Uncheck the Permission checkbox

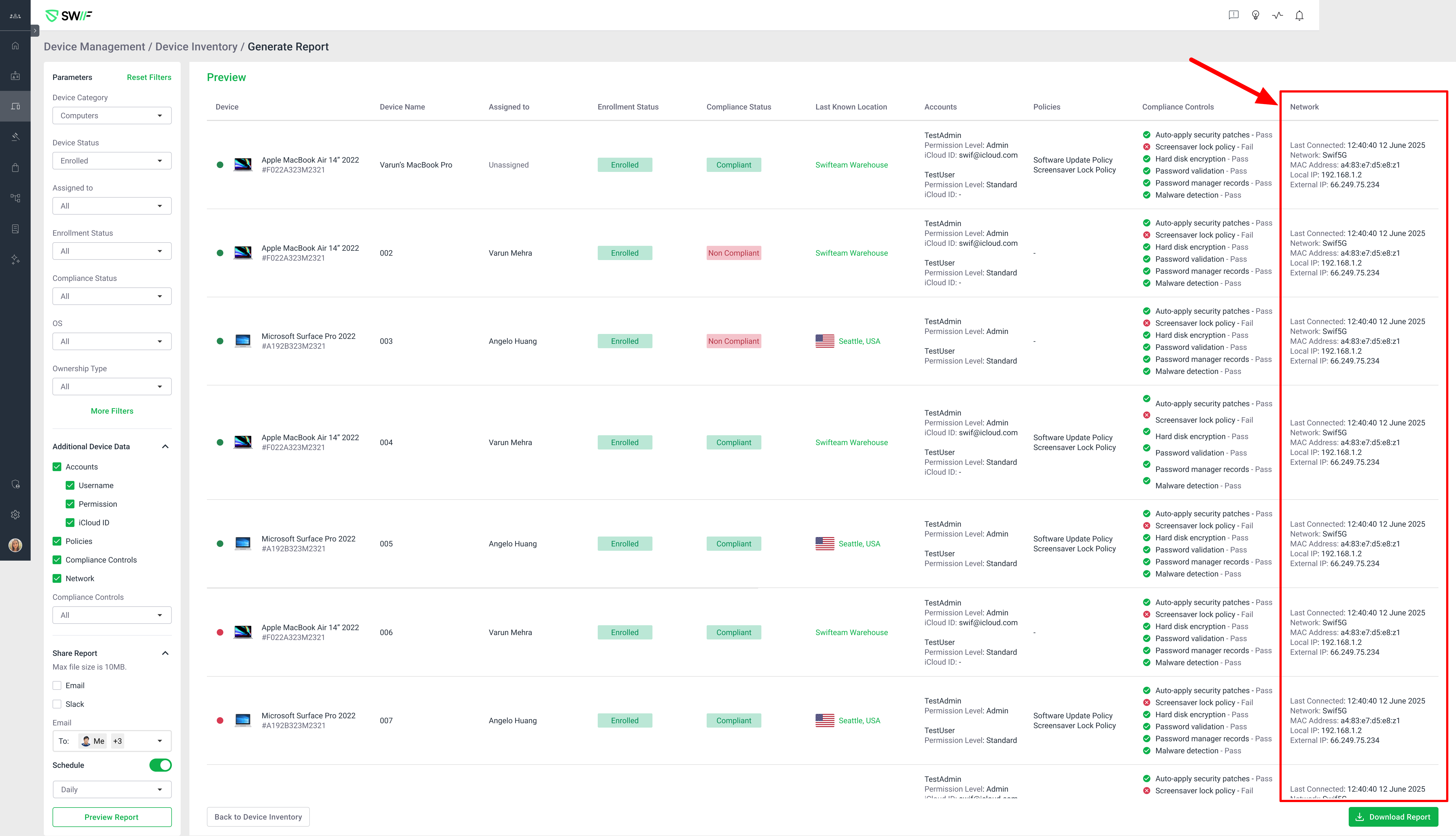tap(70, 504)
